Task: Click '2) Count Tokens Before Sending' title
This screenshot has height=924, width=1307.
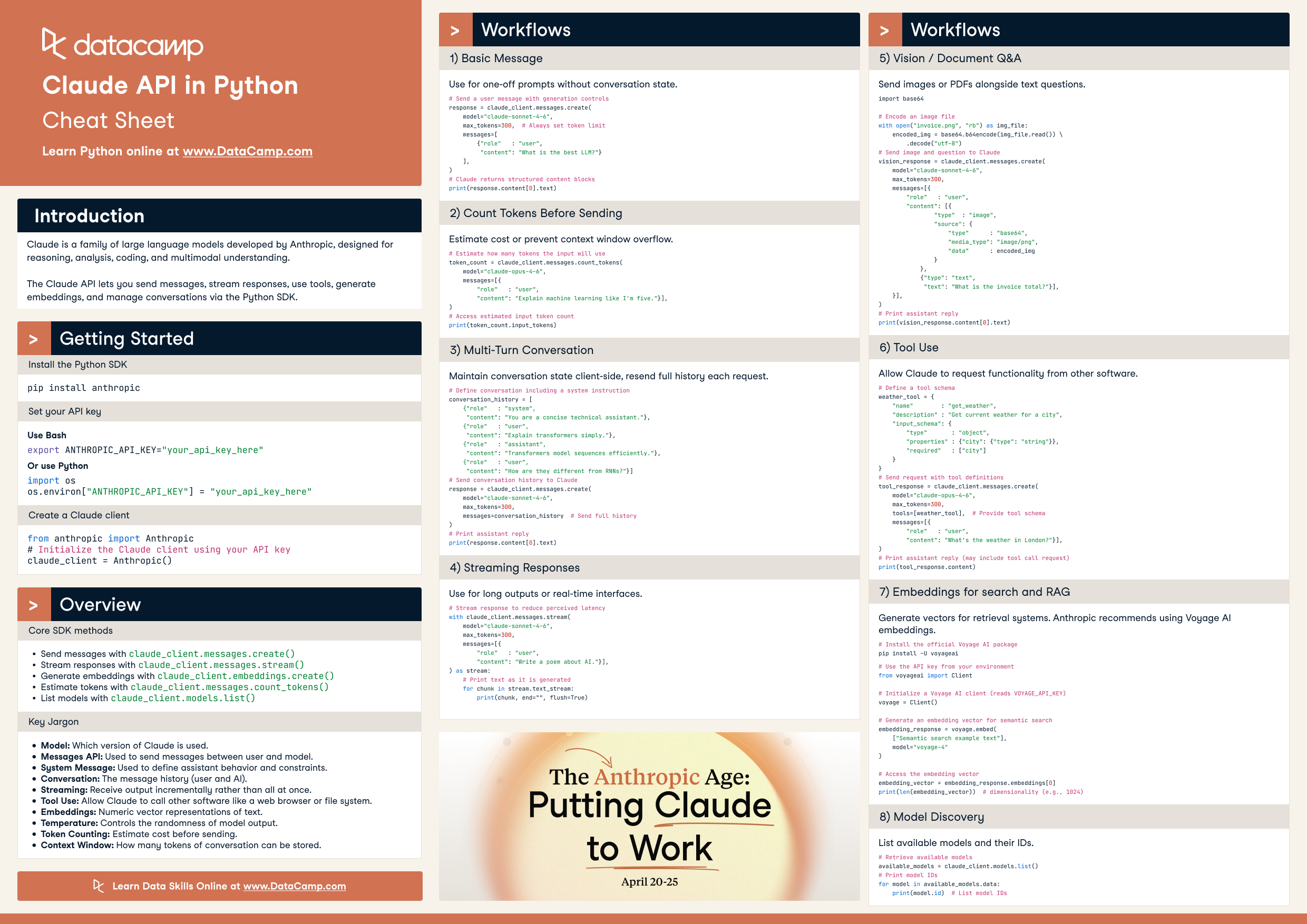Action: 535,213
